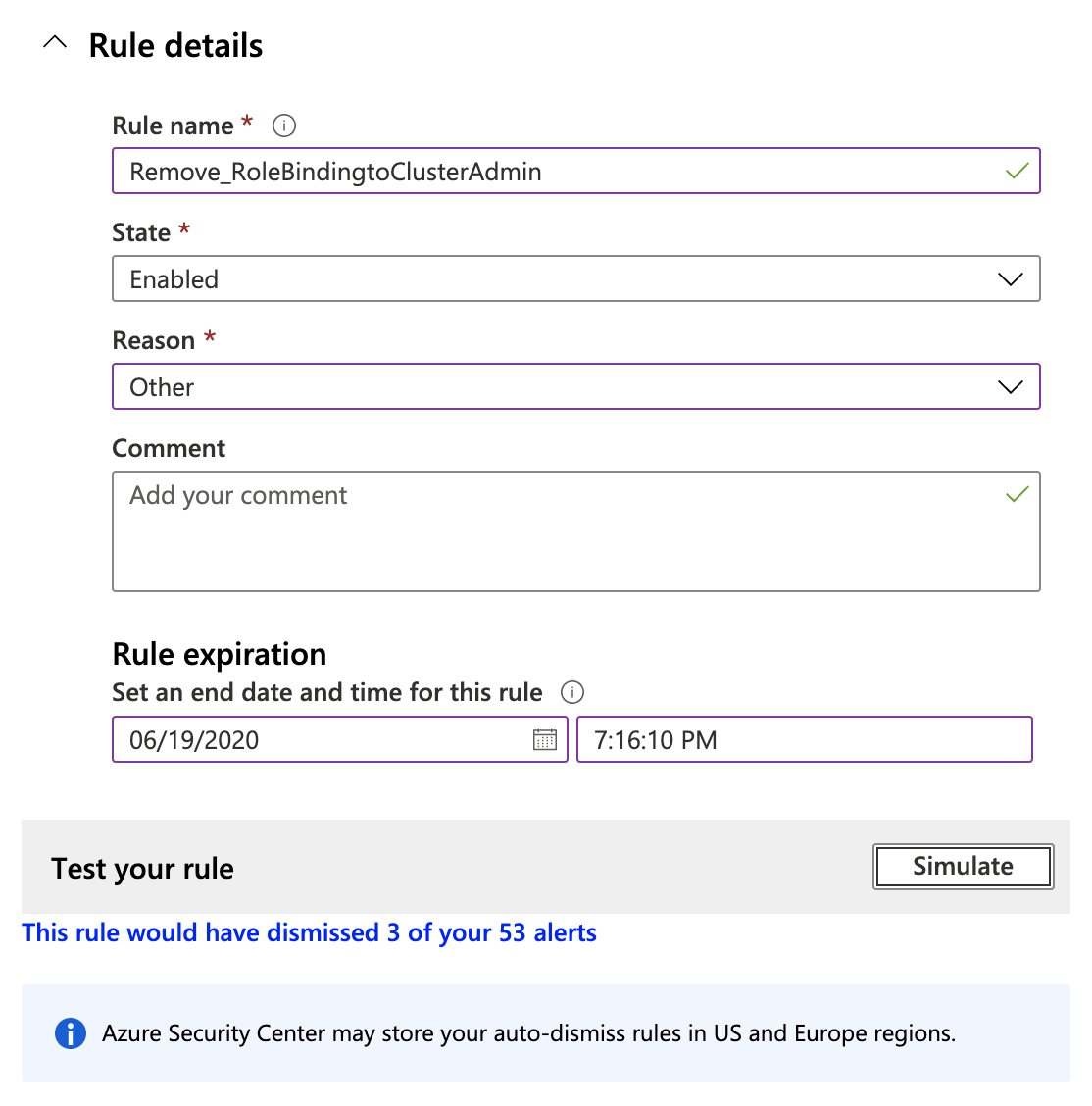Viewport: 1092px width, 1106px height.
Task: Click the chevron on the Reason dropdown
Action: pyautogui.click(x=1010, y=386)
